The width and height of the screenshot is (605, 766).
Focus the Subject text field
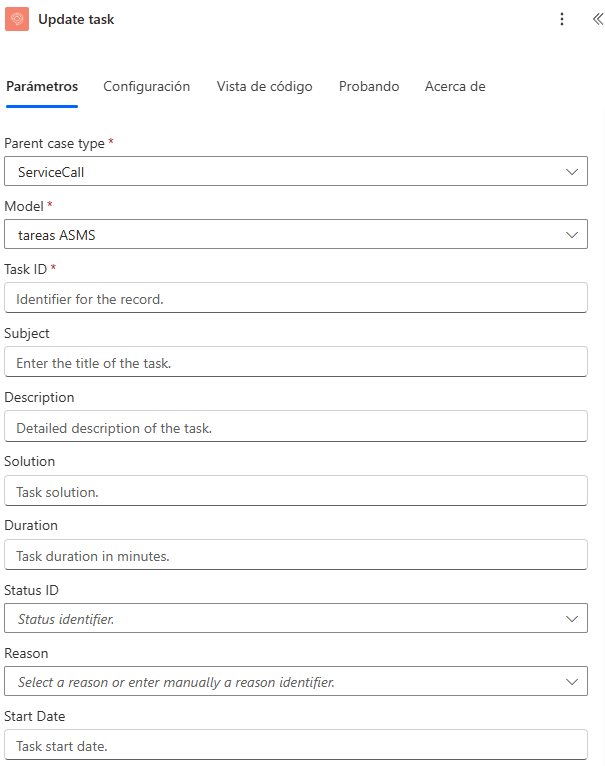(x=295, y=363)
